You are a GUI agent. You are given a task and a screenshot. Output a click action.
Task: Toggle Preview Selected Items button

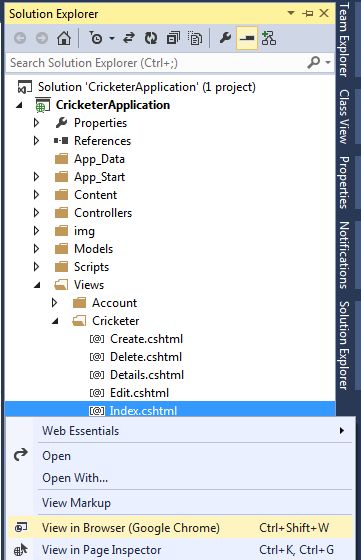tap(247, 38)
